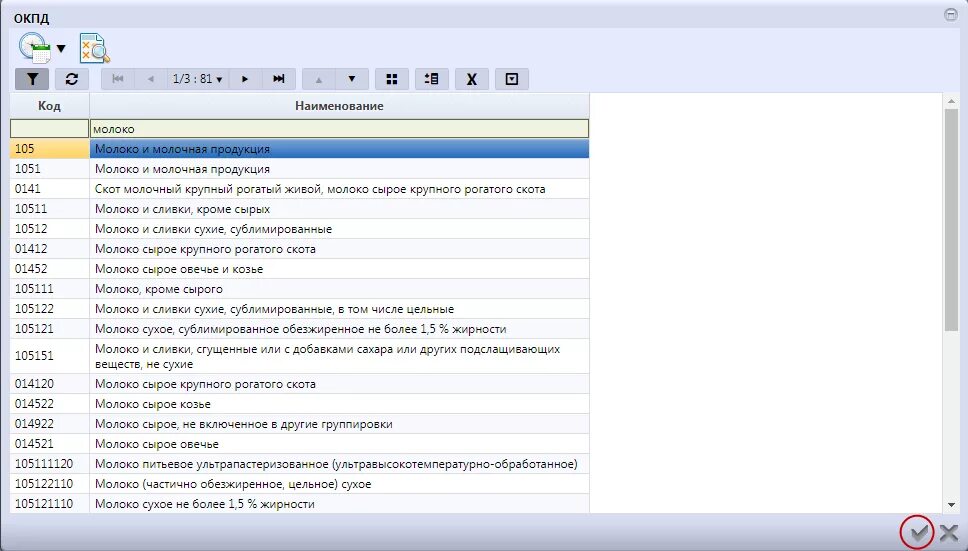The height and width of the screenshot is (551, 968).
Task: Click the boxed down-arrow toolbar button
Action: click(x=512, y=79)
